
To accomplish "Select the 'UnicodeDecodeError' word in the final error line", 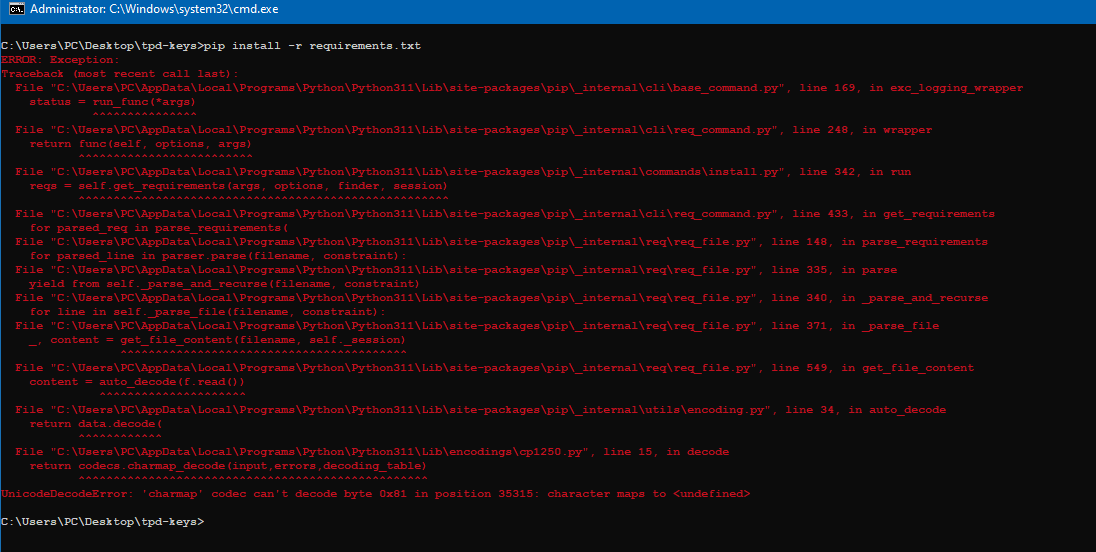I will click(64, 493).
